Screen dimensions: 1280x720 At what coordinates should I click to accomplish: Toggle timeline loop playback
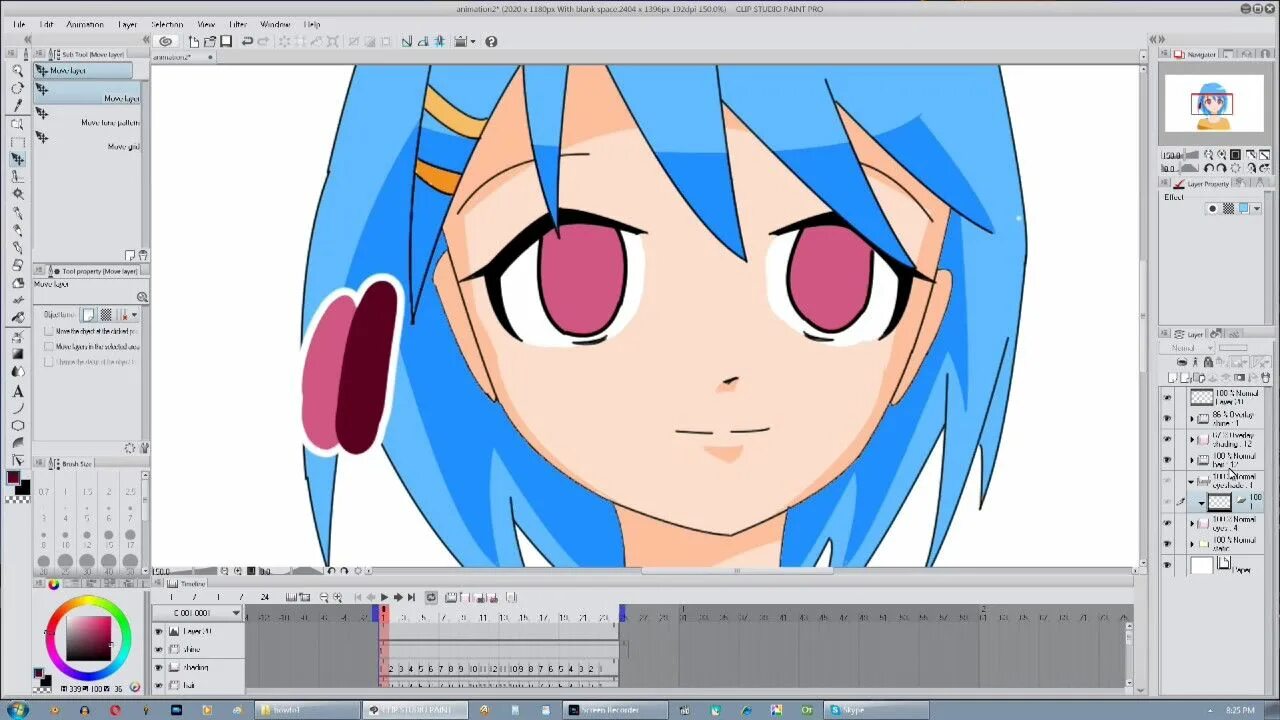pyautogui.click(x=431, y=597)
